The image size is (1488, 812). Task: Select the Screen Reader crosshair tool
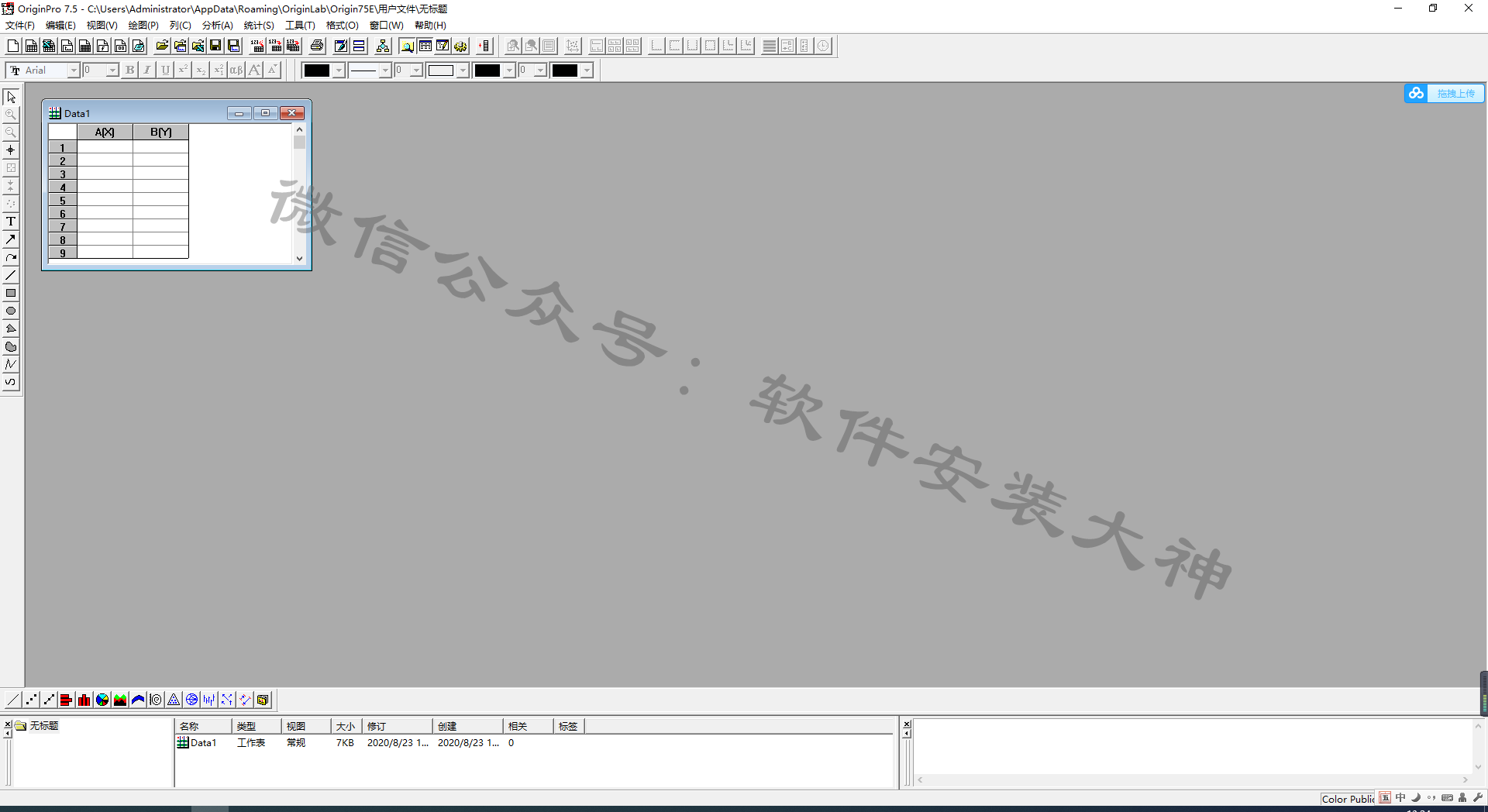click(11, 150)
